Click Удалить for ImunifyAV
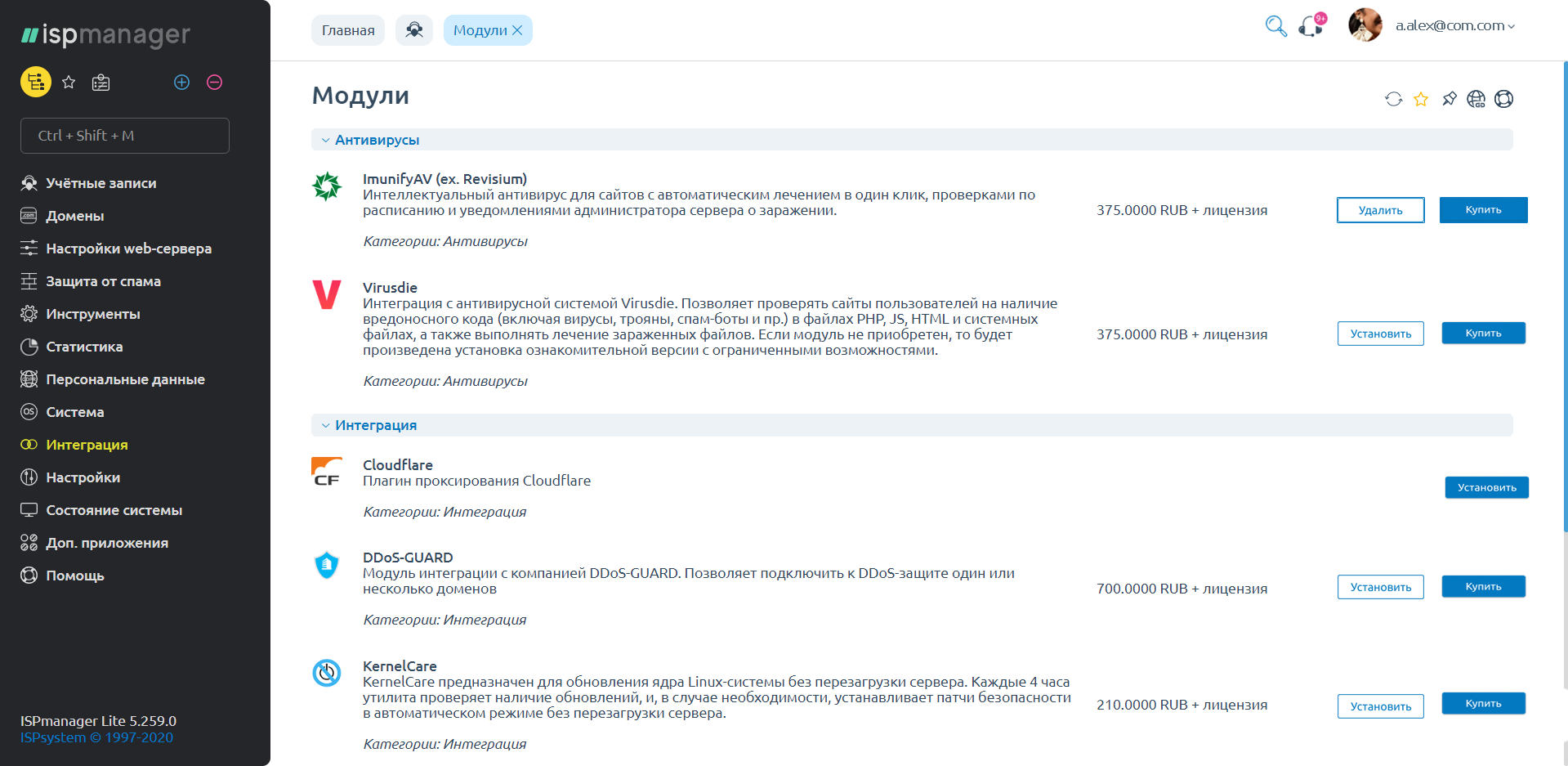The width and height of the screenshot is (1568, 766). pyautogui.click(x=1381, y=210)
